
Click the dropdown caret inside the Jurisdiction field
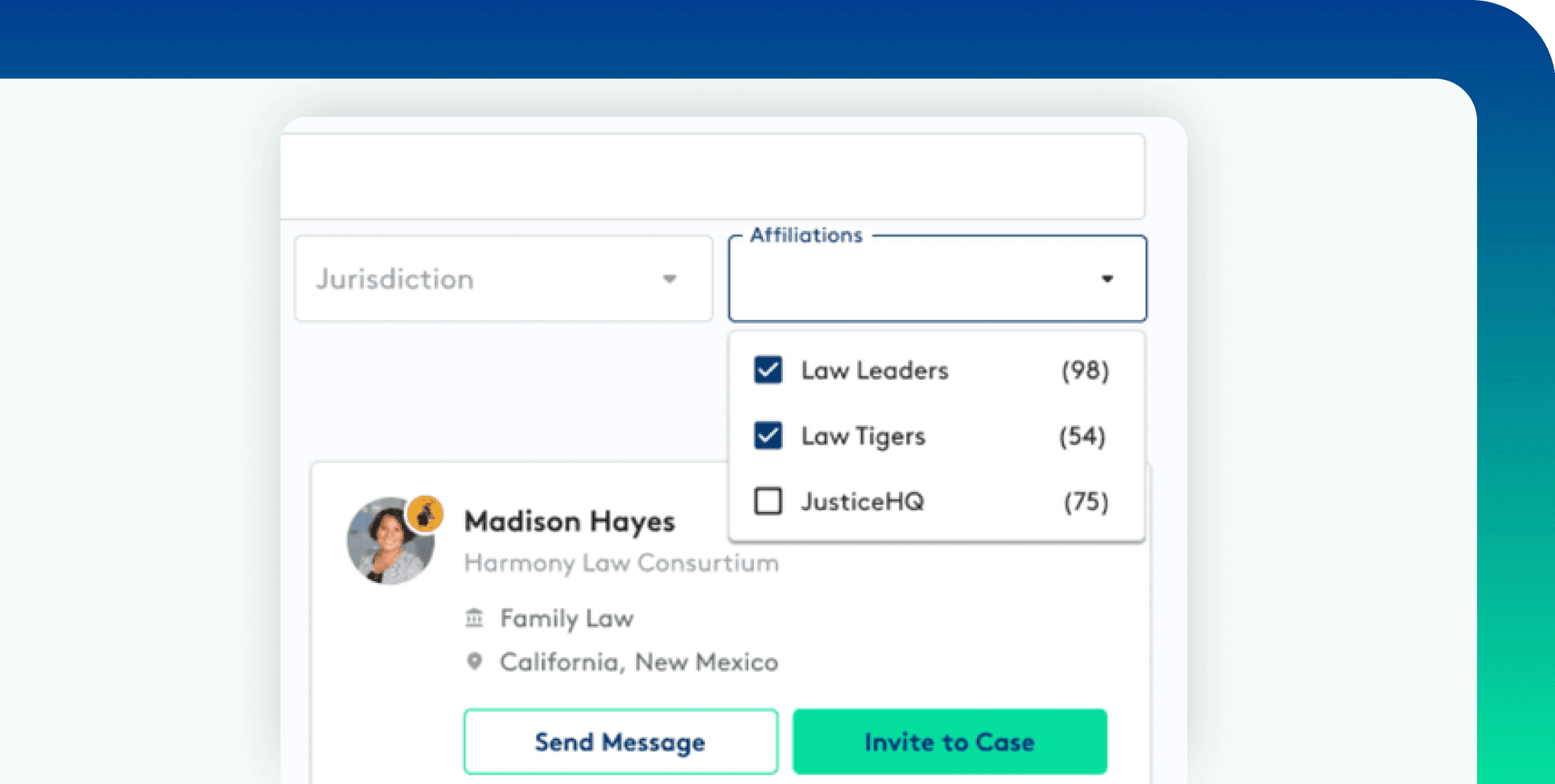pos(669,279)
